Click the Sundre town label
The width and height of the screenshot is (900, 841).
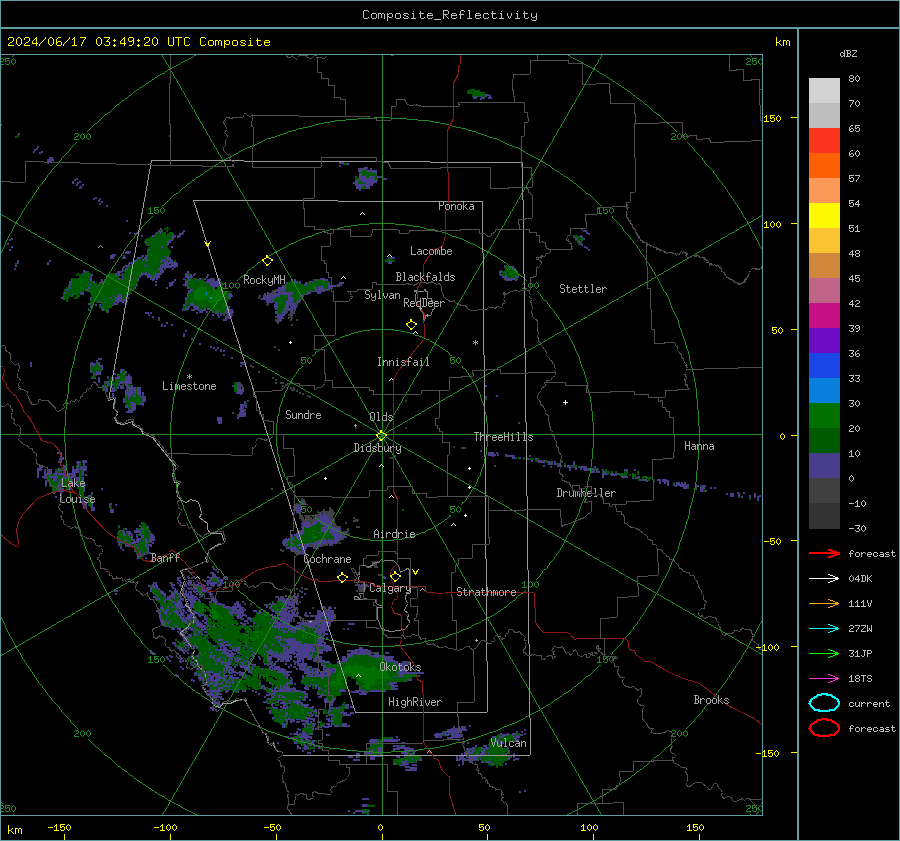[303, 415]
